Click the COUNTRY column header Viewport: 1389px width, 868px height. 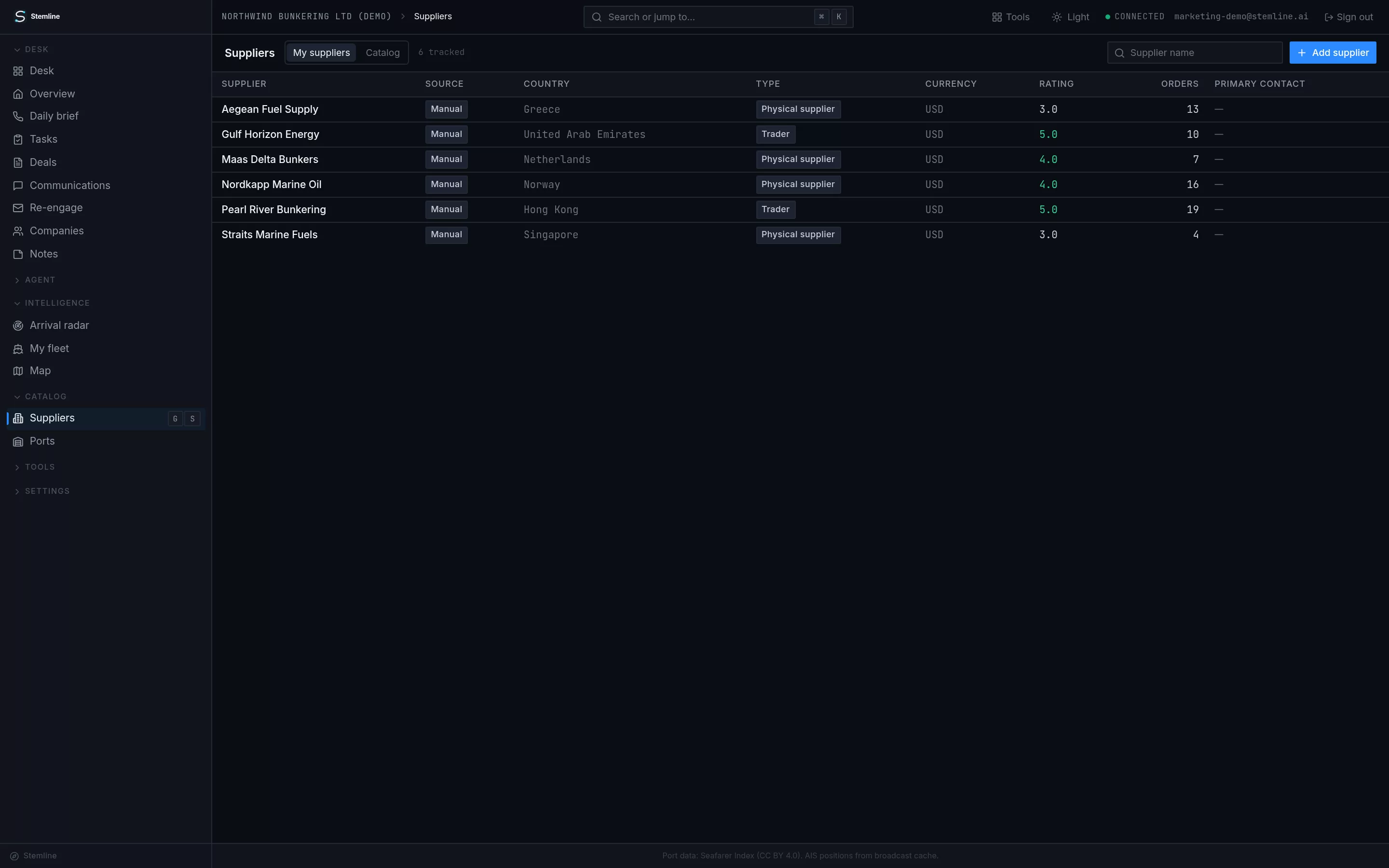[x=546, y=84]
